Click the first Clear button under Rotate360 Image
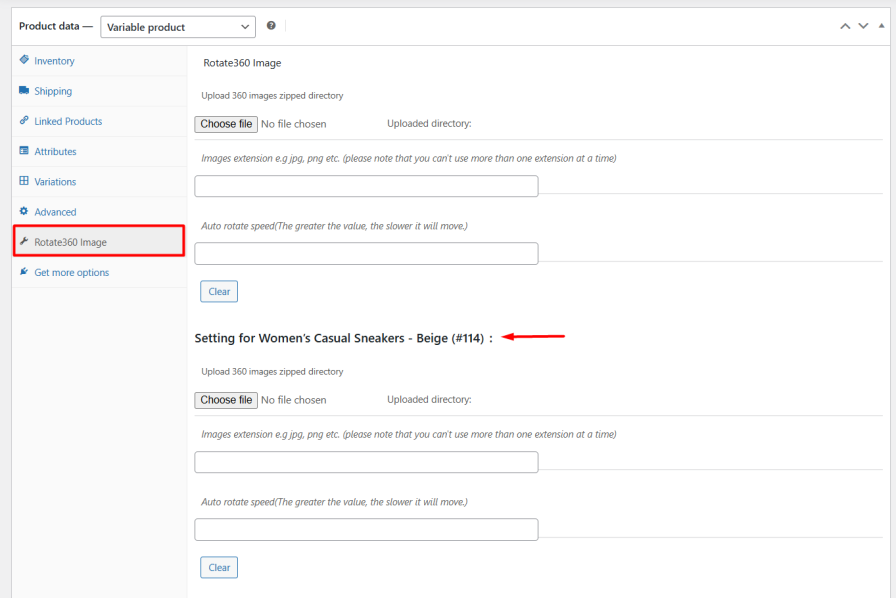 click(x=219, y=292)
